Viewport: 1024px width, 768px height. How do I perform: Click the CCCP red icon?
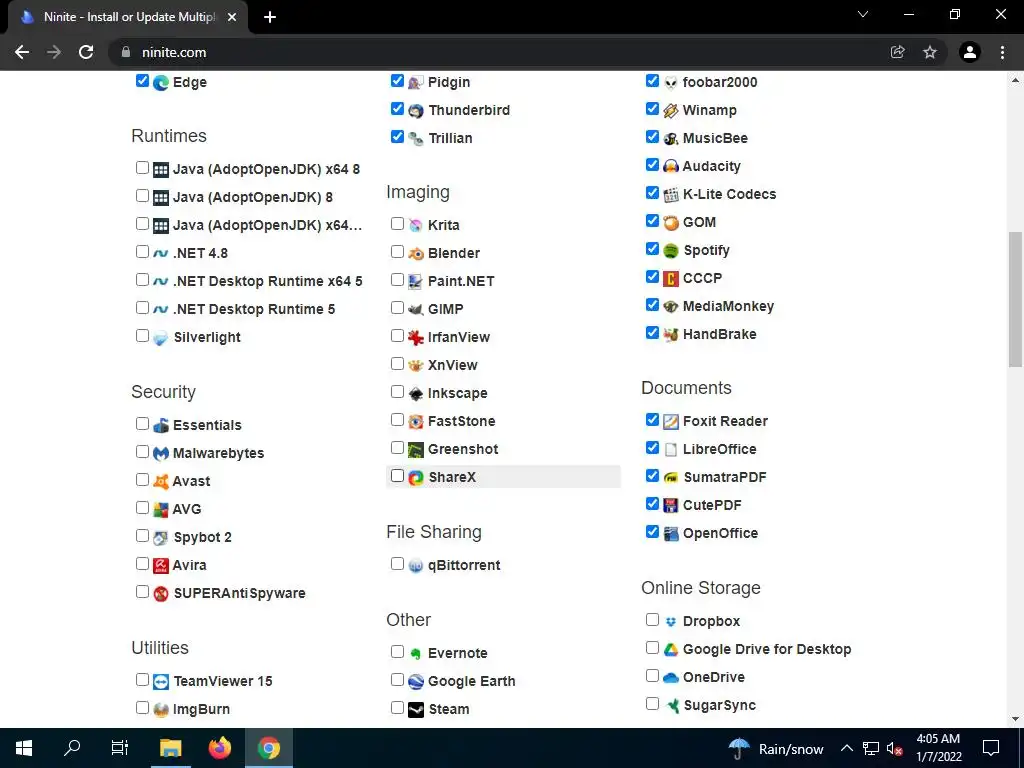pyautogui.click(x=671, y=279)
